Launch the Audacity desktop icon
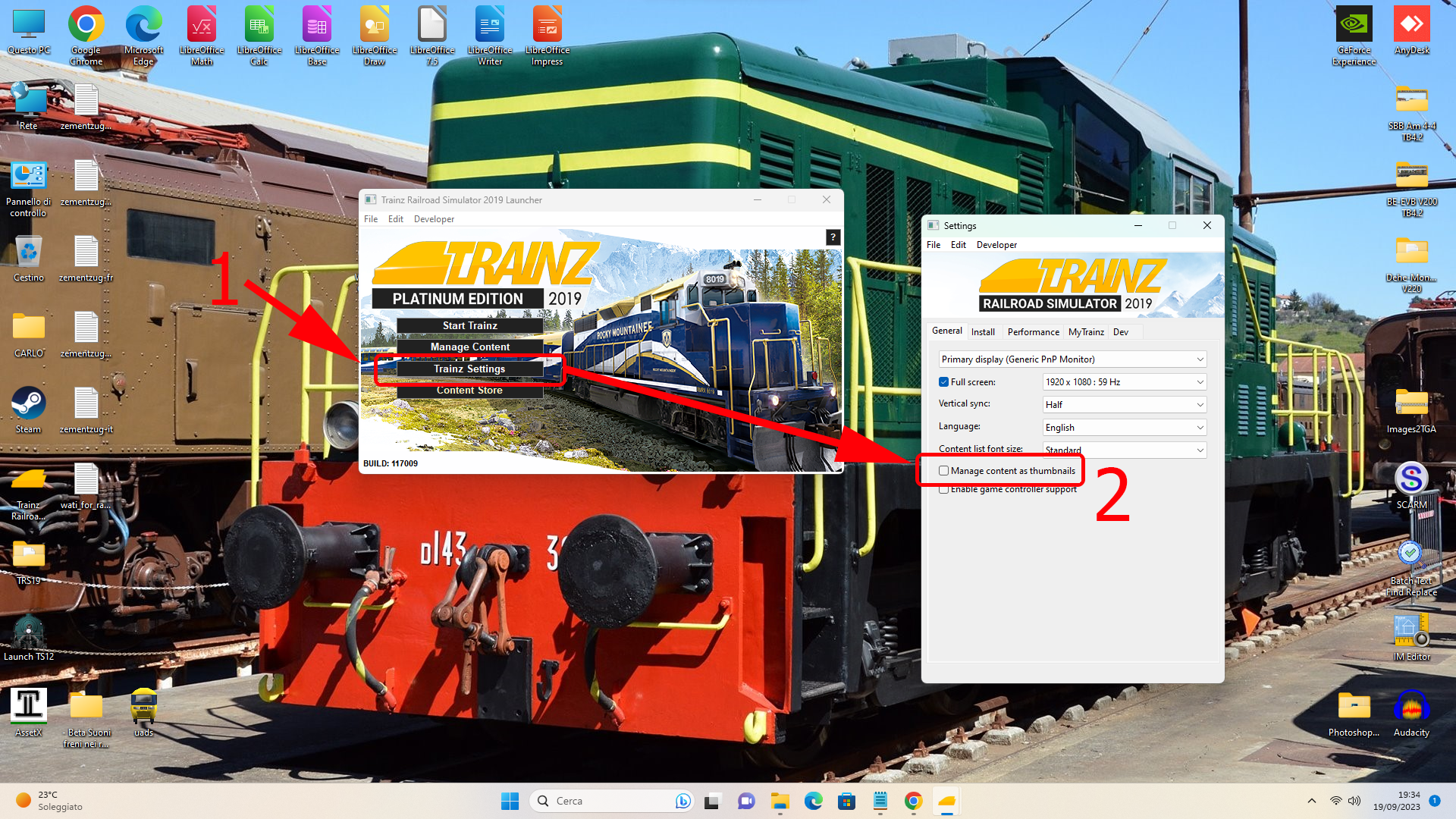 pyautogui.click(x=1411, y=714)
